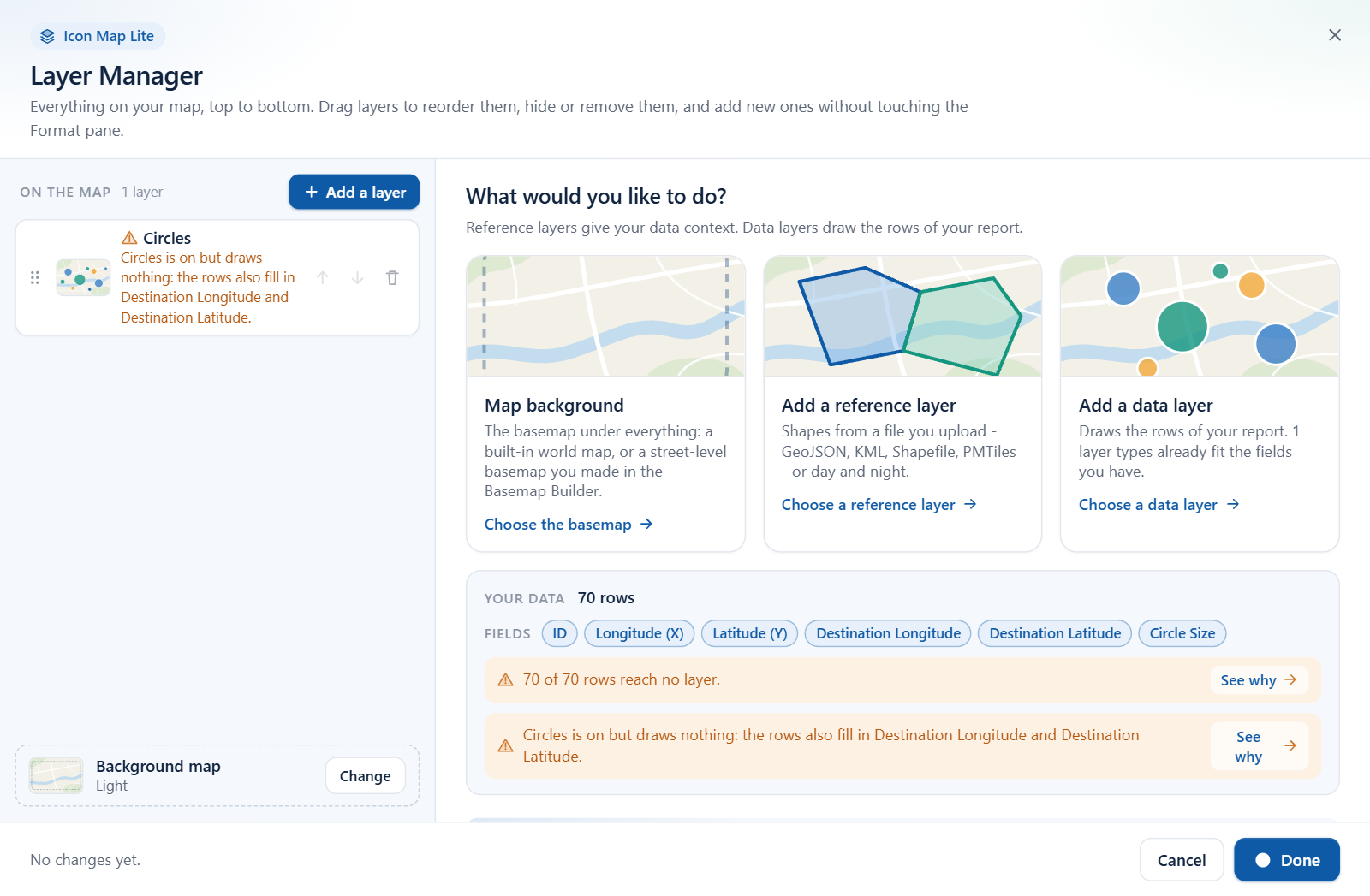
Task: Click the 'Add a reference layer' heading
Action: [868, 406]
